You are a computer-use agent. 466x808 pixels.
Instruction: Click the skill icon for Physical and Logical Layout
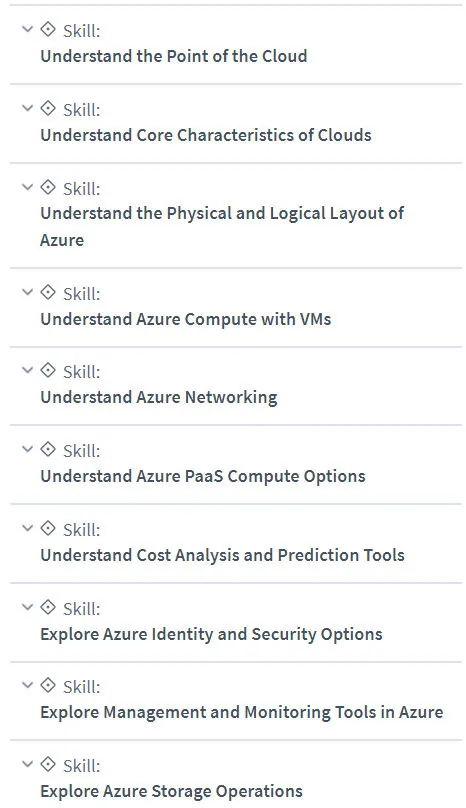tap(48, 187)
